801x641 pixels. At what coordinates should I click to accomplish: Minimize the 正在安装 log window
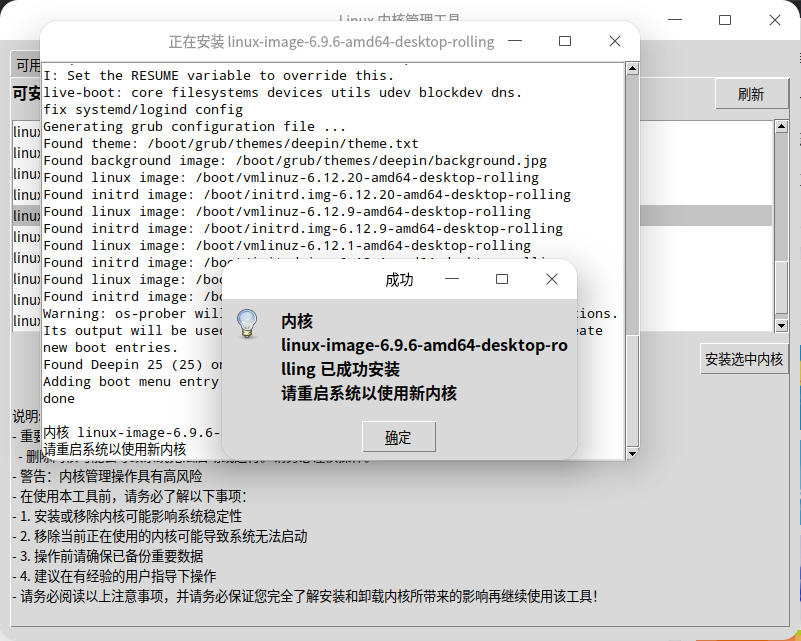(515, 41)
